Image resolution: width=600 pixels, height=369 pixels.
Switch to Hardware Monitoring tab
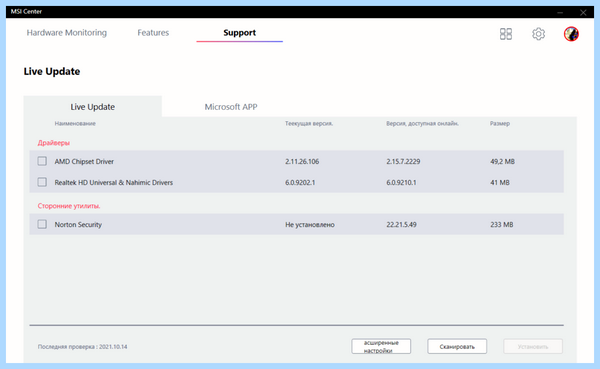[x=67, y=33]
